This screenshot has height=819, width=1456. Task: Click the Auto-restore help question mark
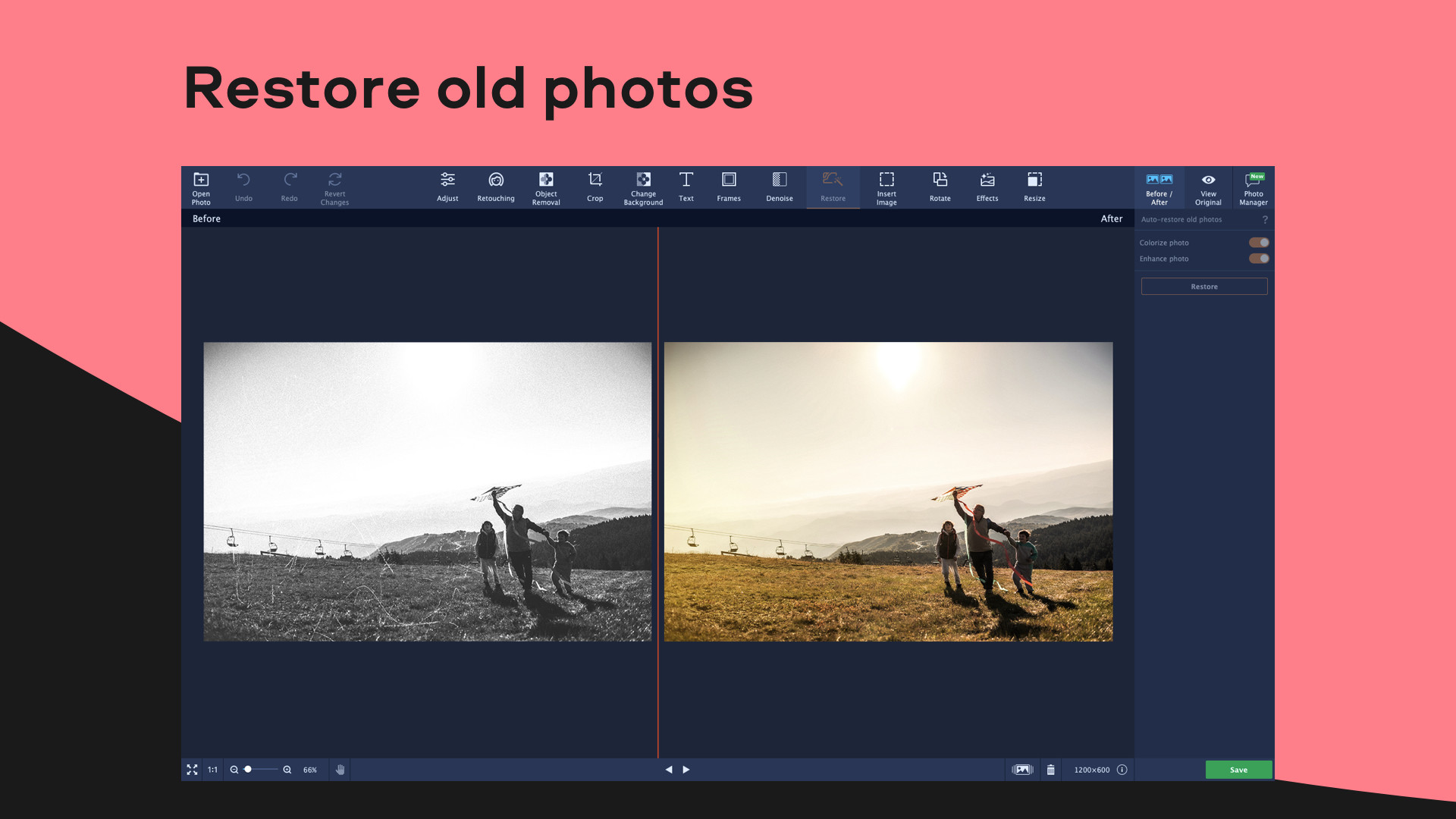(x=1264, y=219)
